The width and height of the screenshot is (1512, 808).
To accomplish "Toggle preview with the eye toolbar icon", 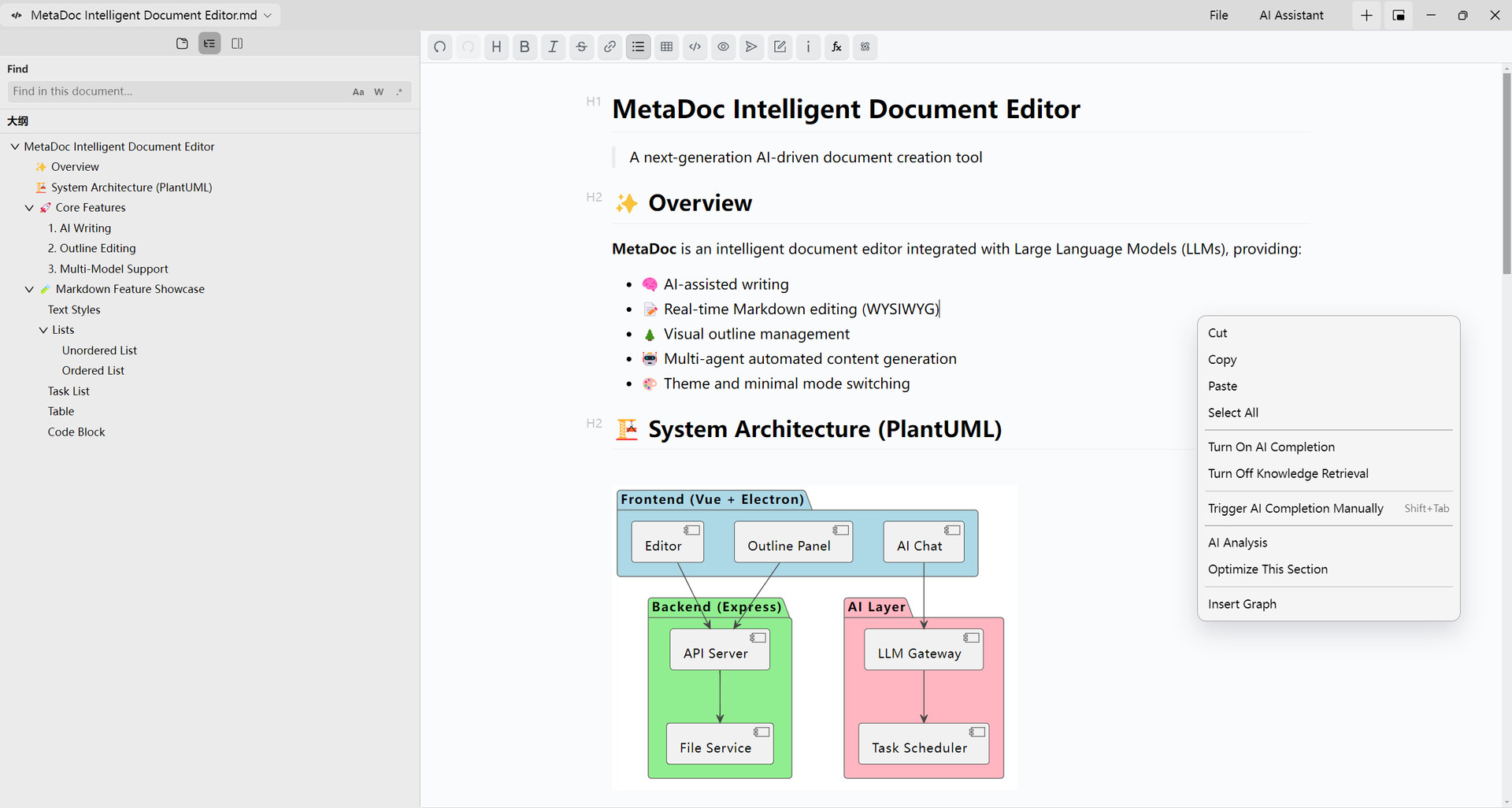I will click(x=724, y=47).
